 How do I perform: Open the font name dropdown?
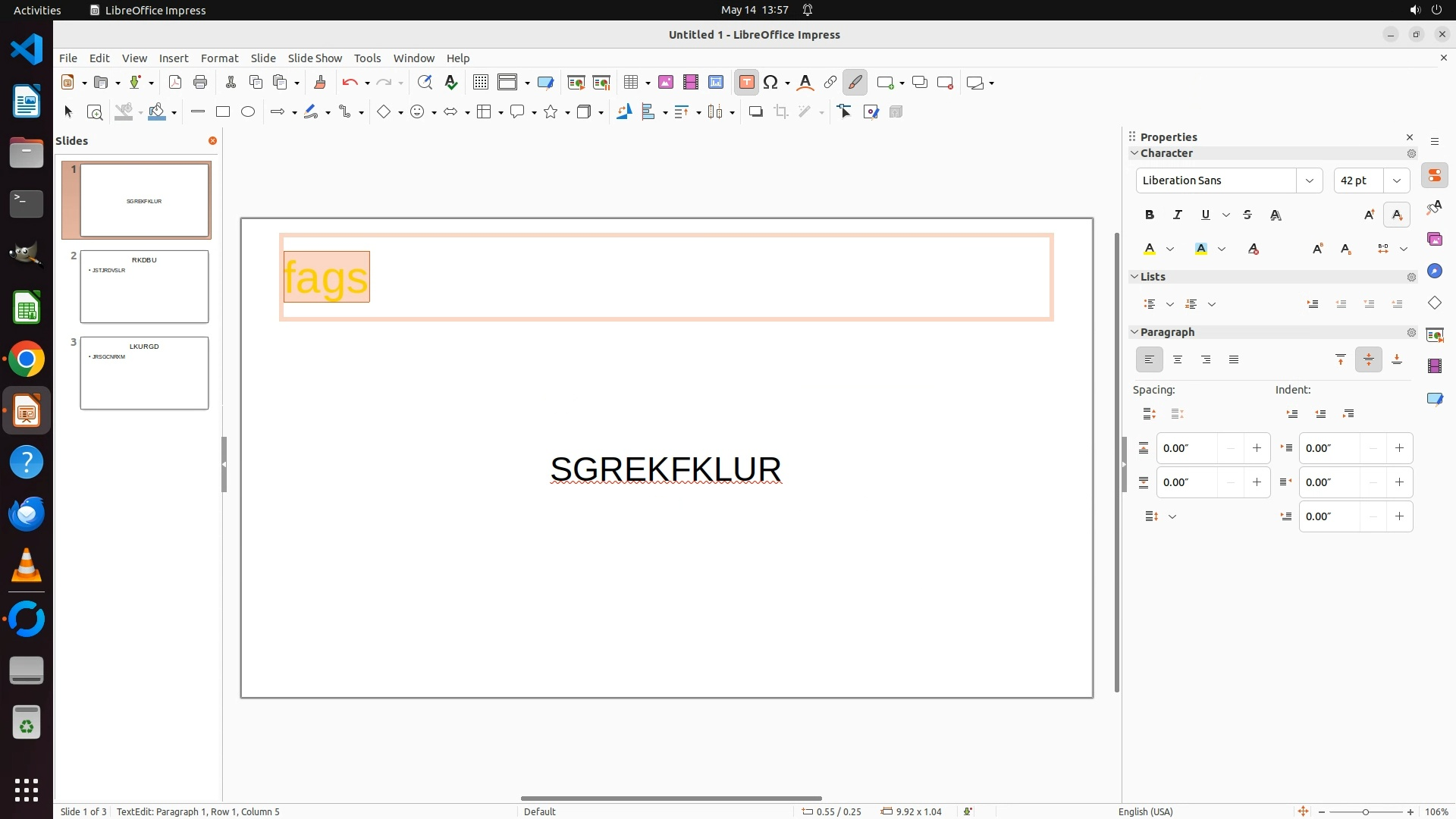click(1309, 180)
